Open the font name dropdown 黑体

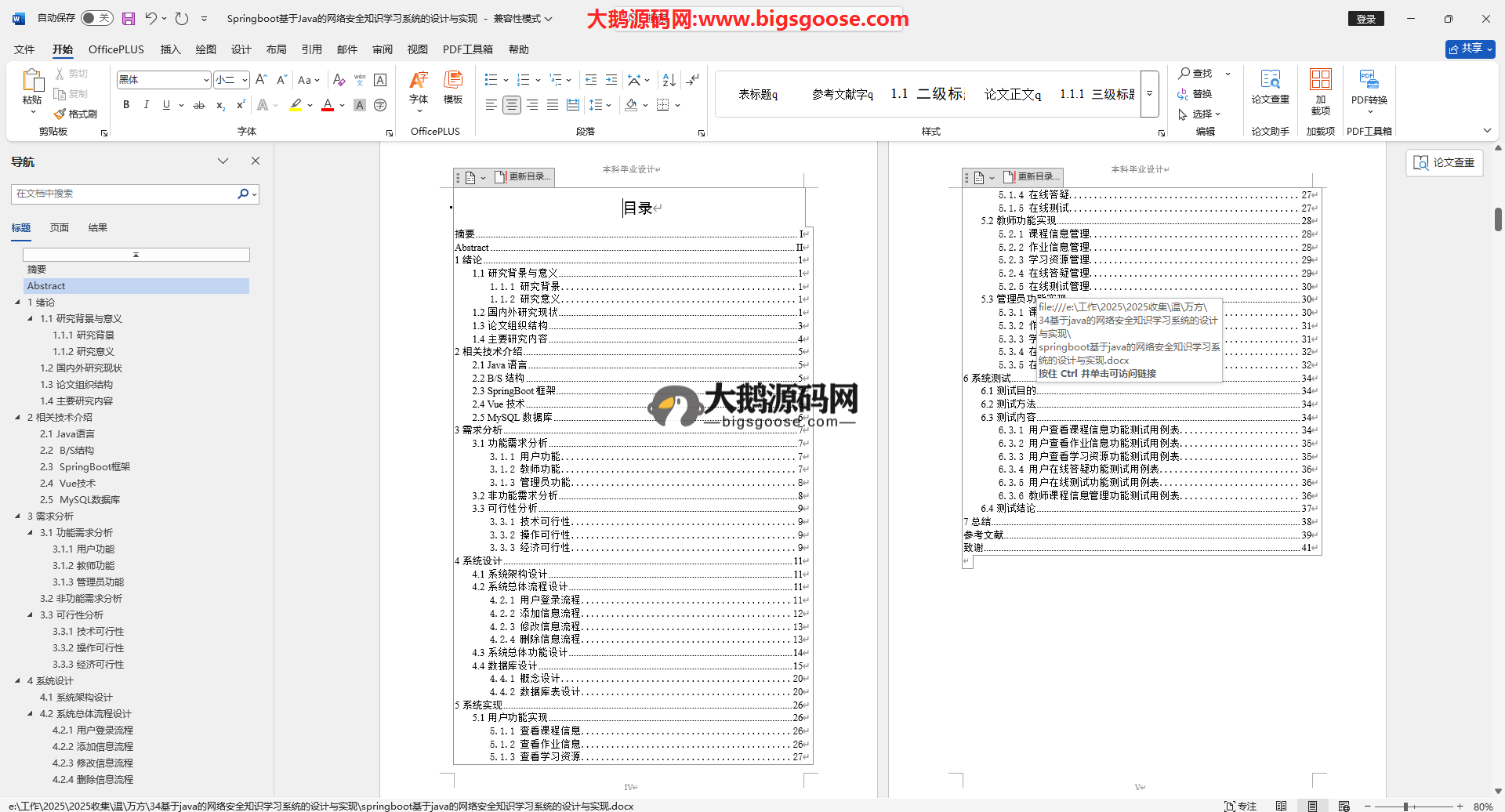(205, 80)
